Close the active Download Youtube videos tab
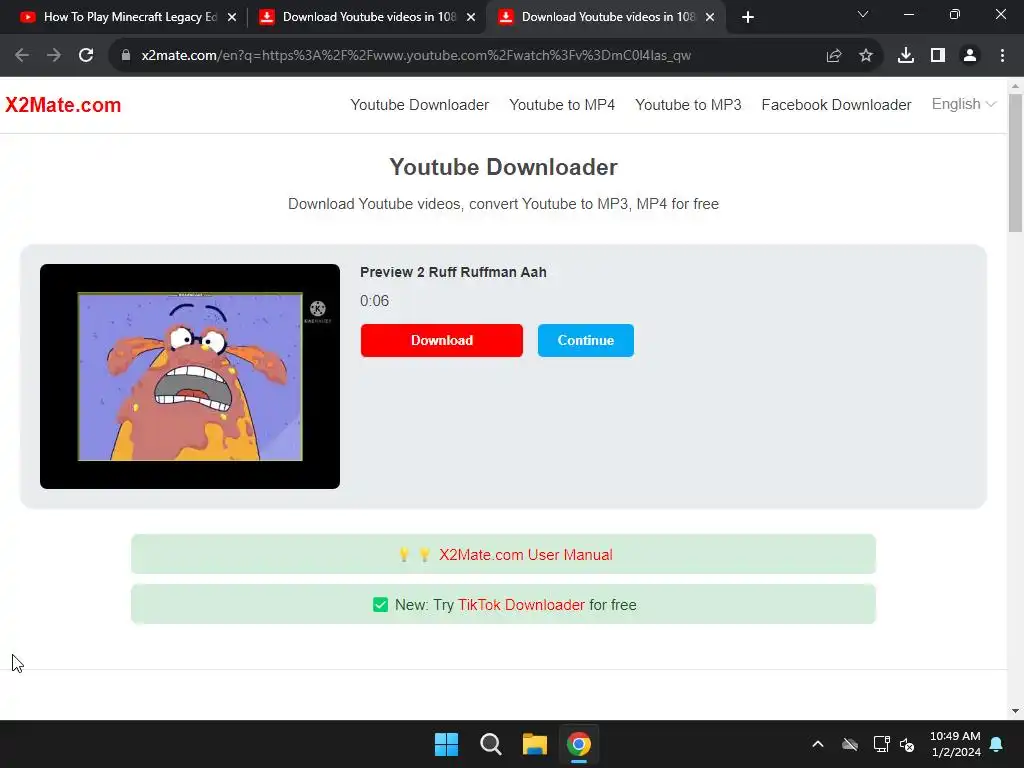 (x=710, y=18)
